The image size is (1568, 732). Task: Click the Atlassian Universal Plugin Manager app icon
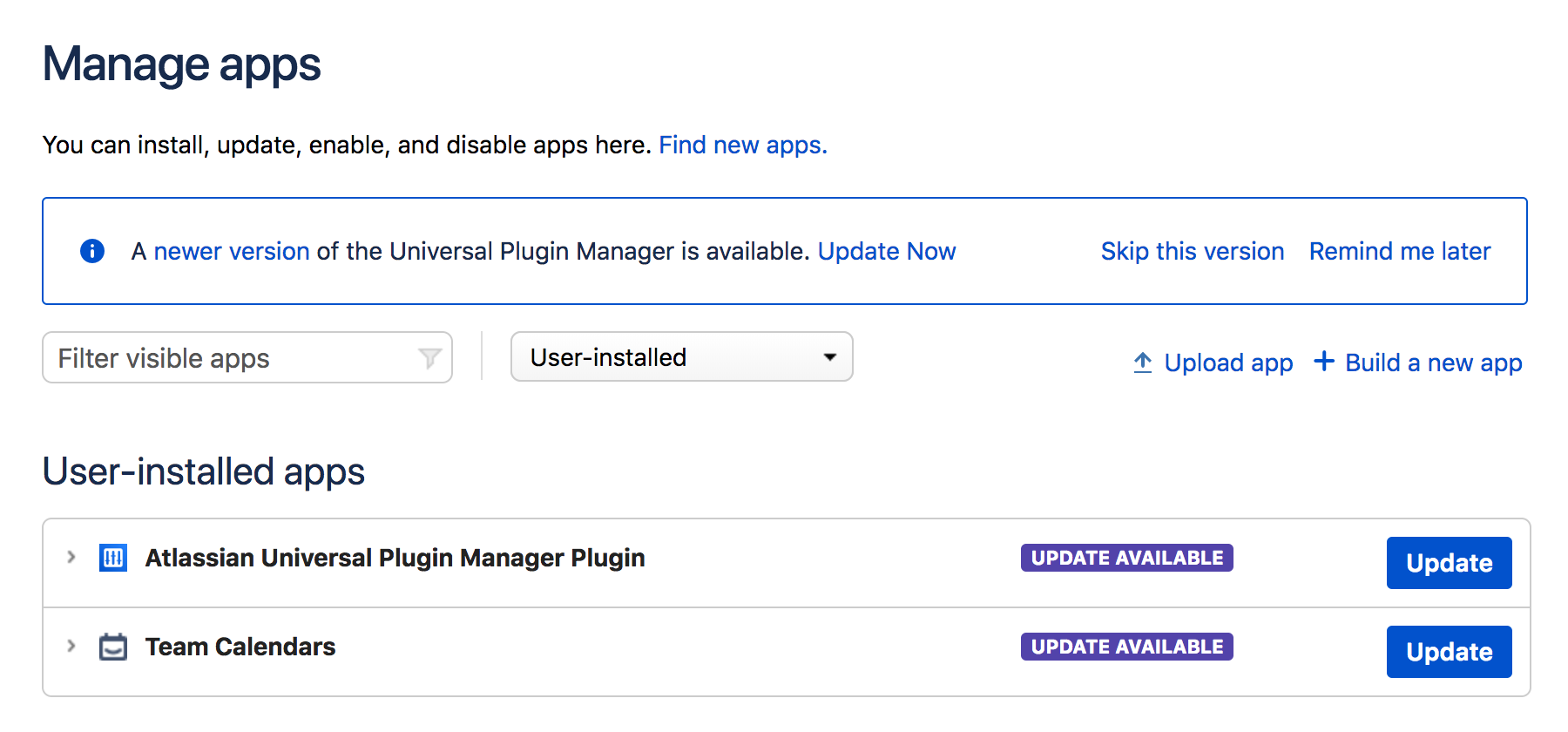(113, 558)
